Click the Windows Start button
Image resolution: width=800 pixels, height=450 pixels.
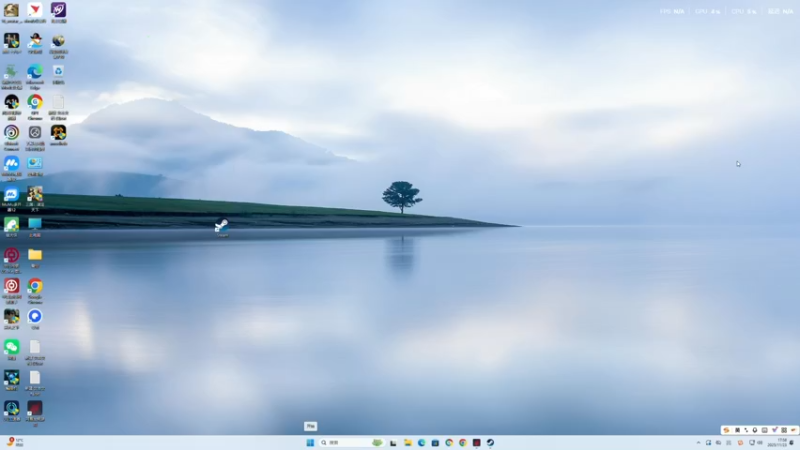(x=310, y=442)
